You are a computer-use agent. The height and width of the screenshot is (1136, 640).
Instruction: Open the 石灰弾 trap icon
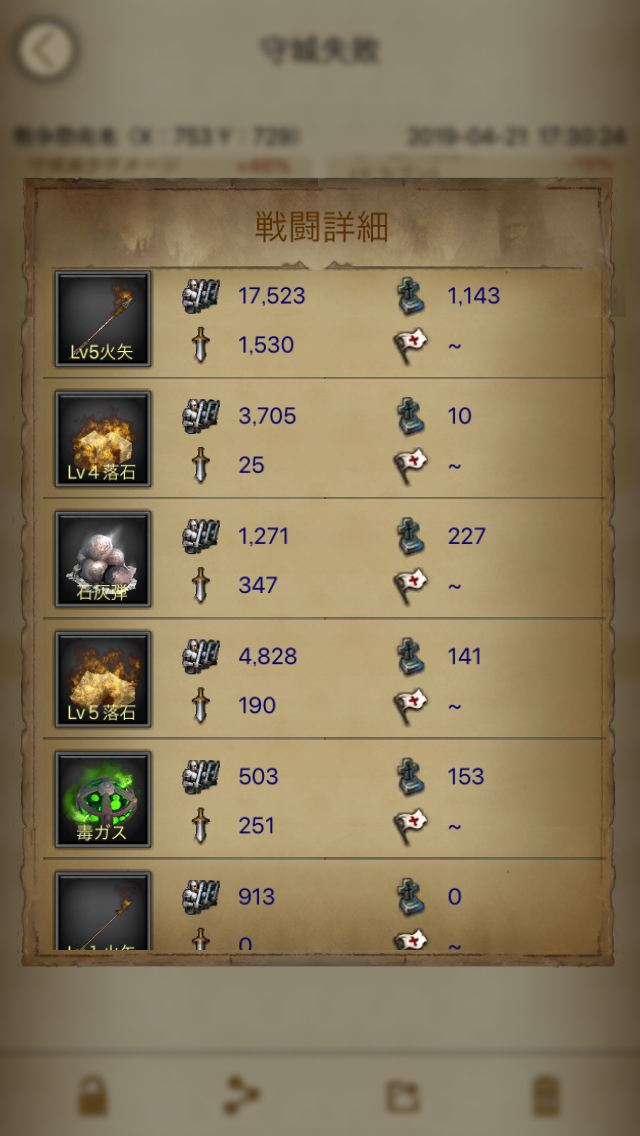(103, 559)
